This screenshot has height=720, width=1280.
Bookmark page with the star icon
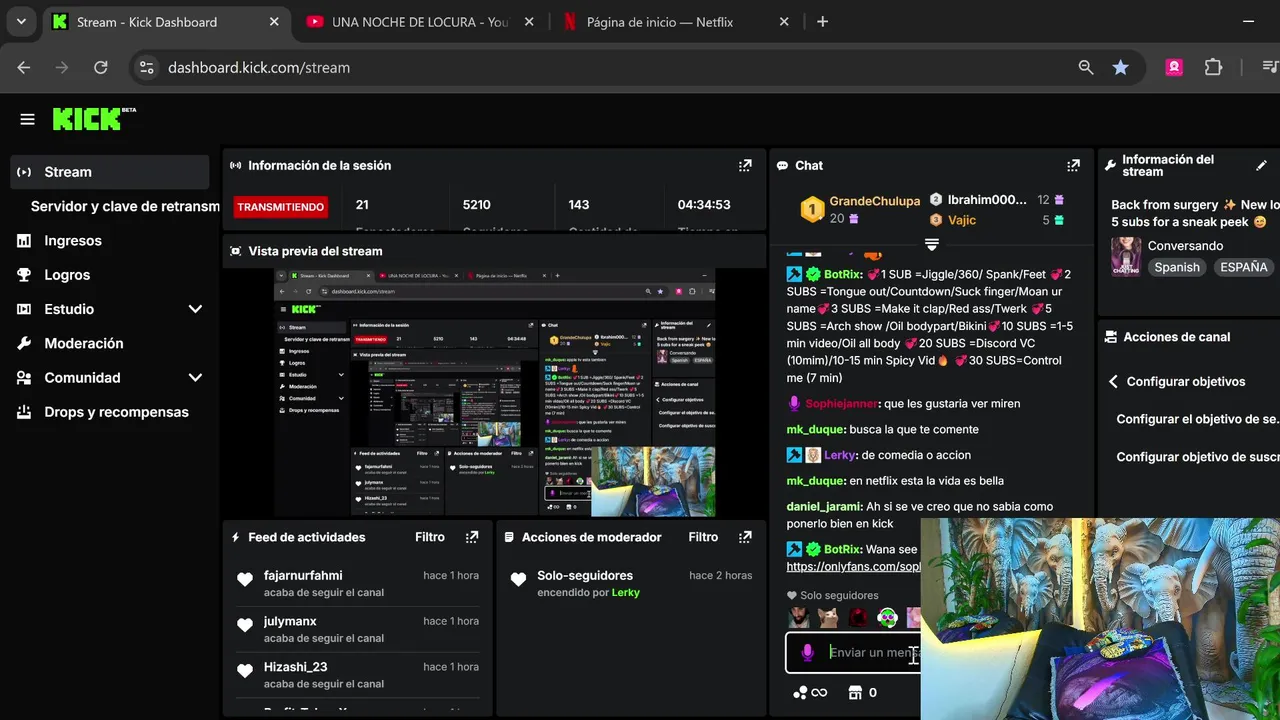(1121, 68)
